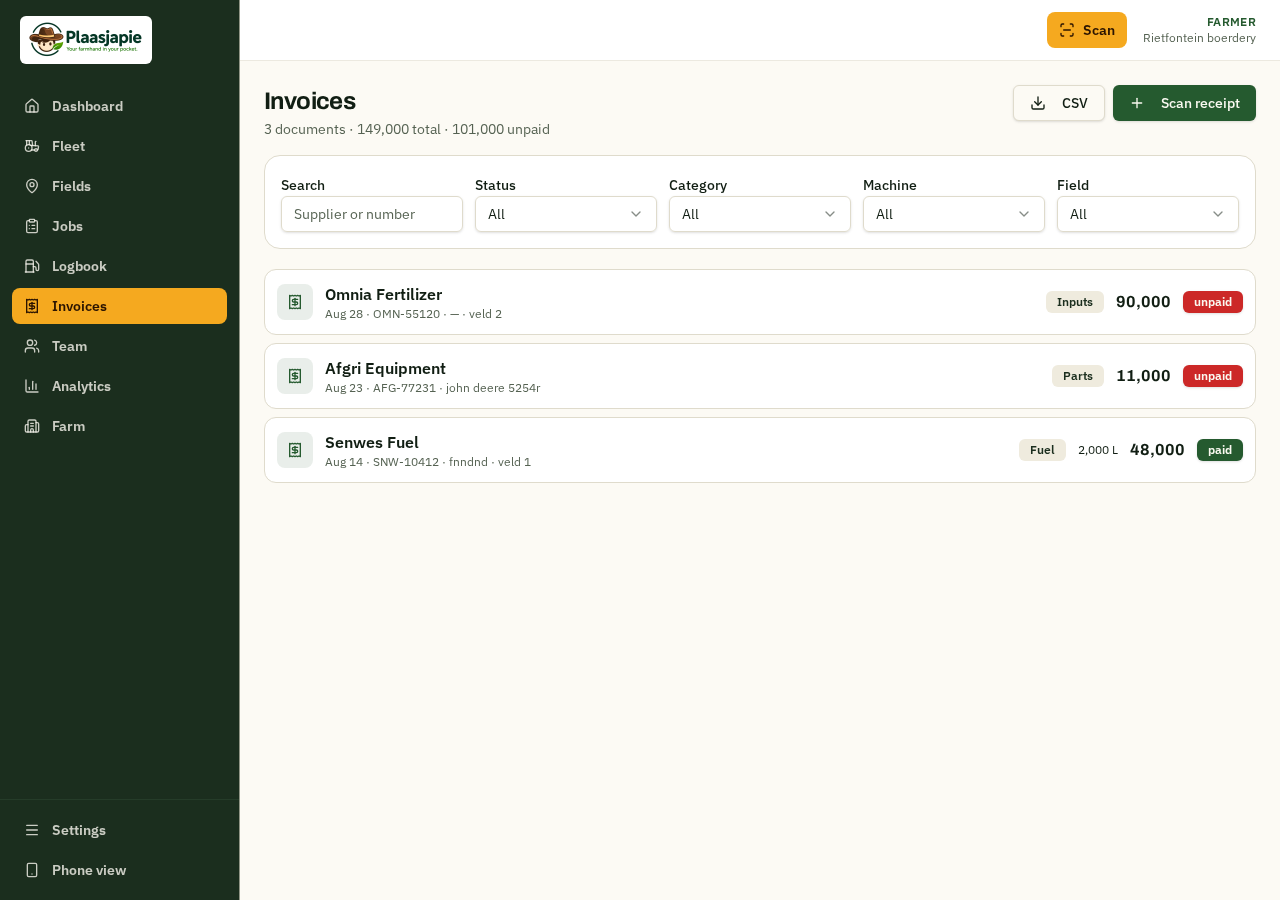This screenshot has height=900, width=1280.
Task: Open the Dashboard page
Action: pos(120,106)
